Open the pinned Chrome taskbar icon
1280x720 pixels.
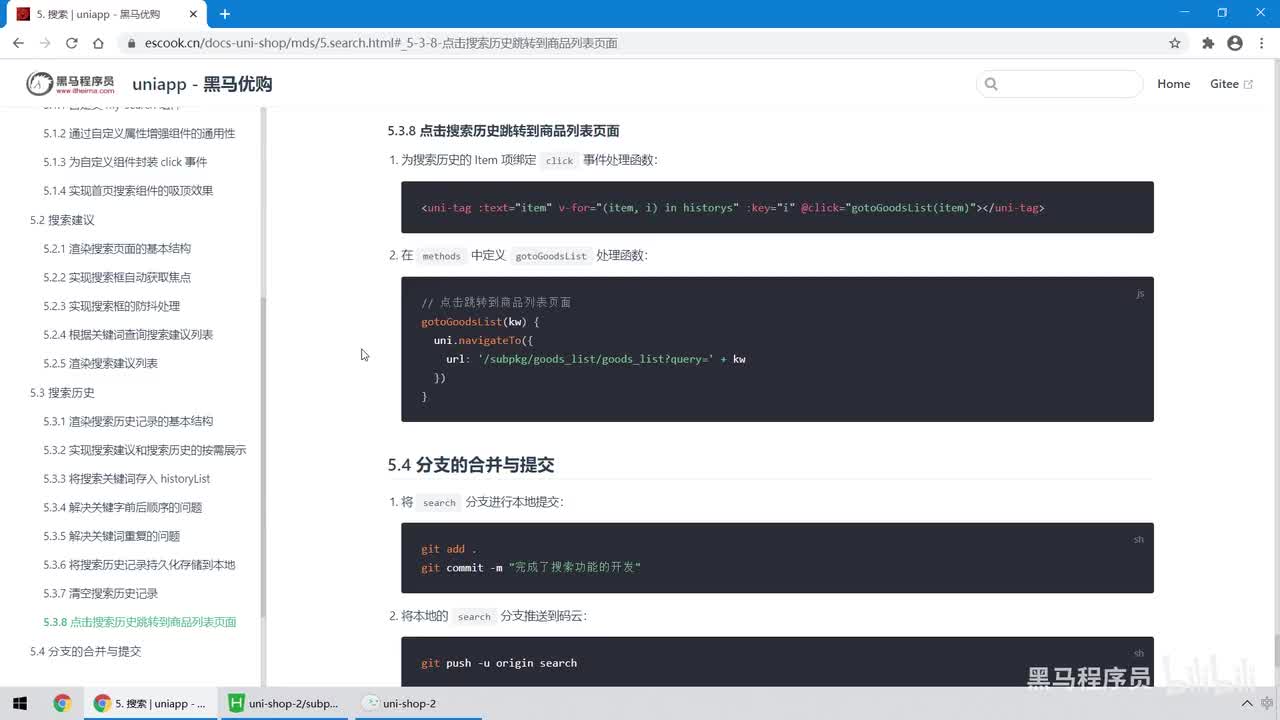coord(62,703)
